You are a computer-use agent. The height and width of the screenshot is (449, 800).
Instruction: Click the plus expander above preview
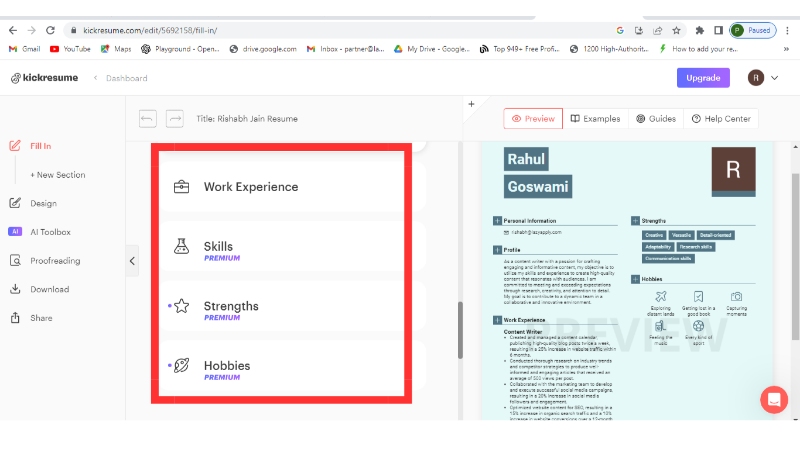pos(470,104)
